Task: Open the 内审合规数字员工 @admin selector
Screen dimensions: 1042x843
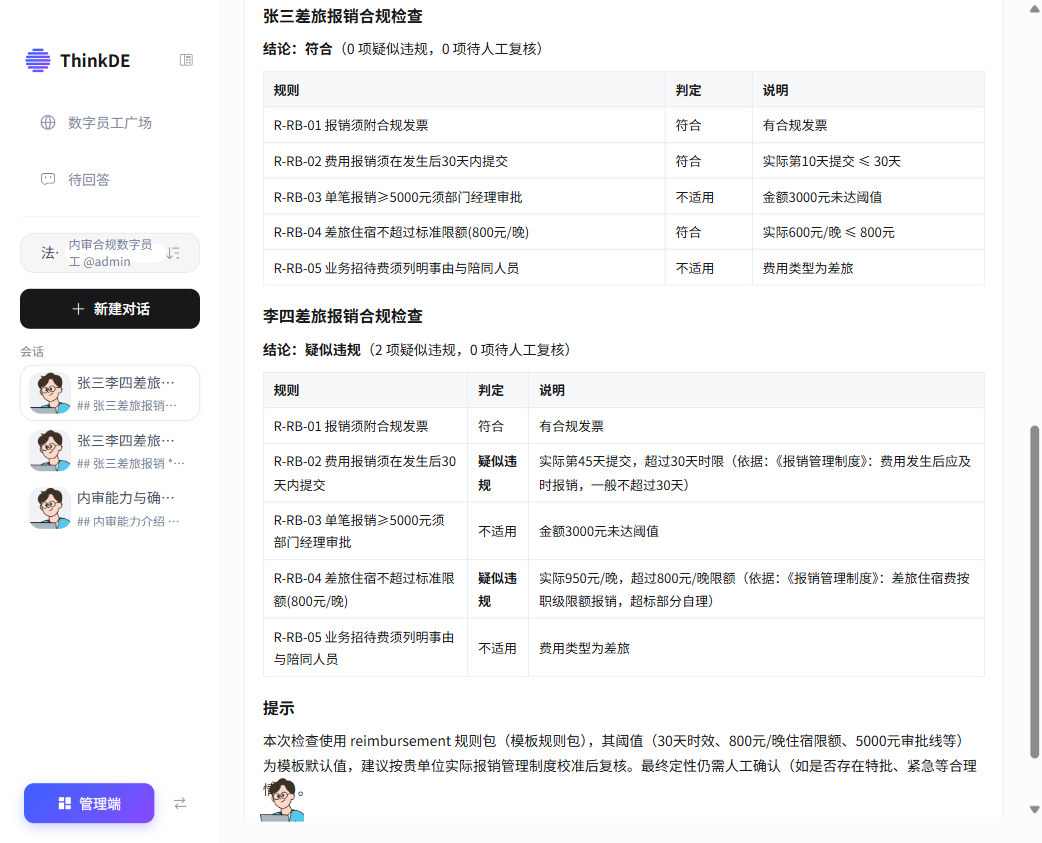Action: coord(110,252)
